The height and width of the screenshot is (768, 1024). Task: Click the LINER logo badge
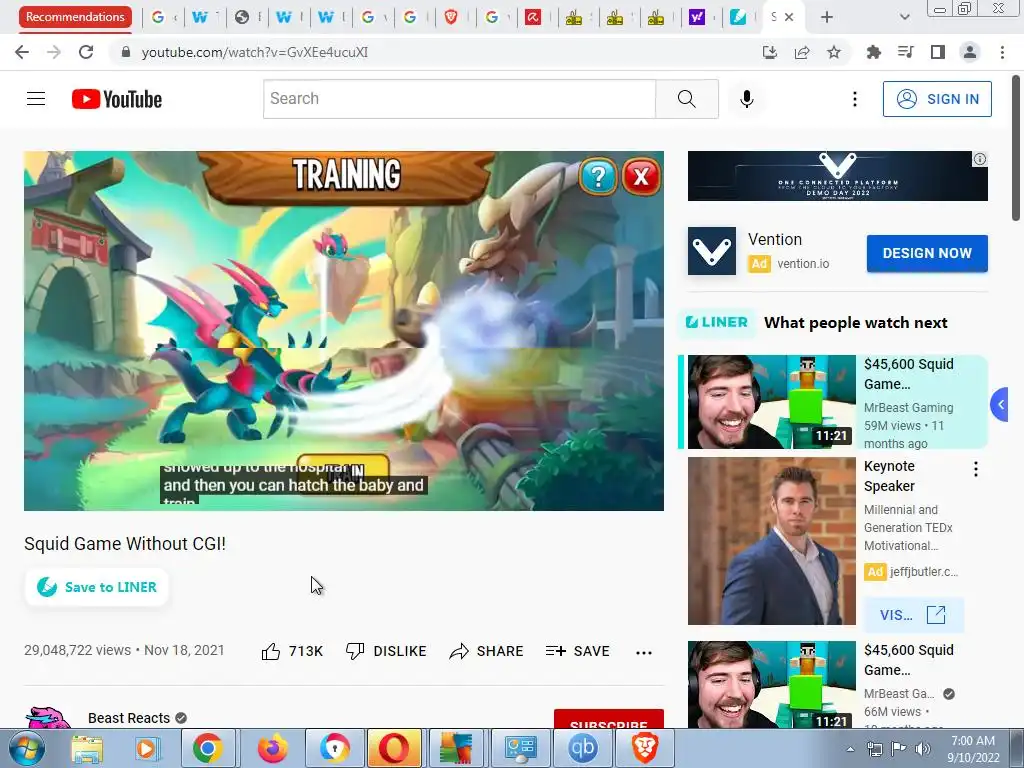(x=716, y=323)
